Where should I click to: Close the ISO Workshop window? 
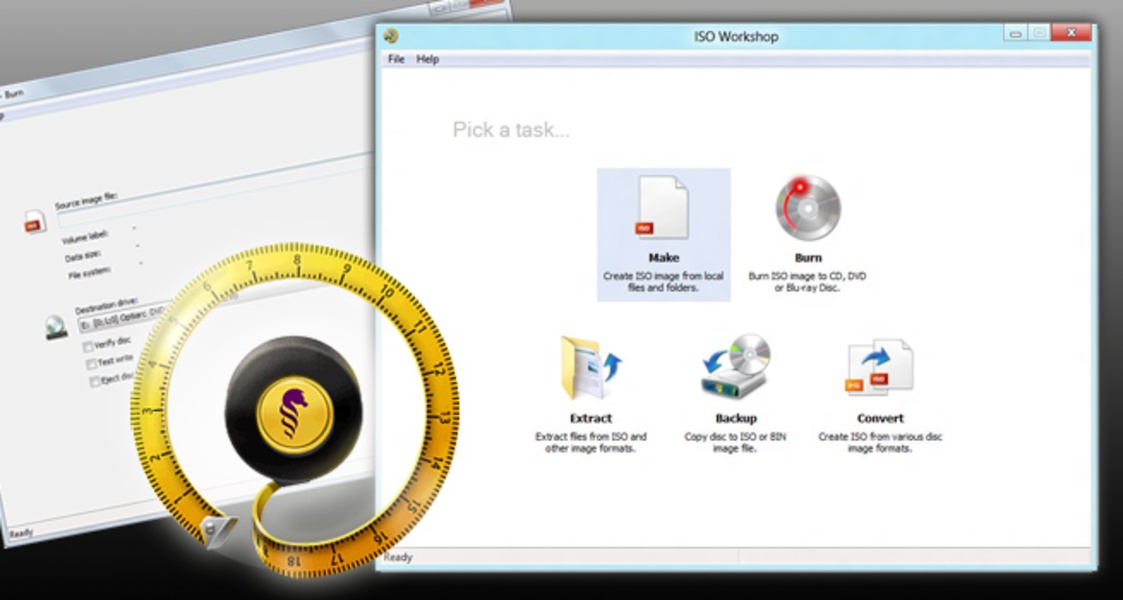tap(1072, 33)
